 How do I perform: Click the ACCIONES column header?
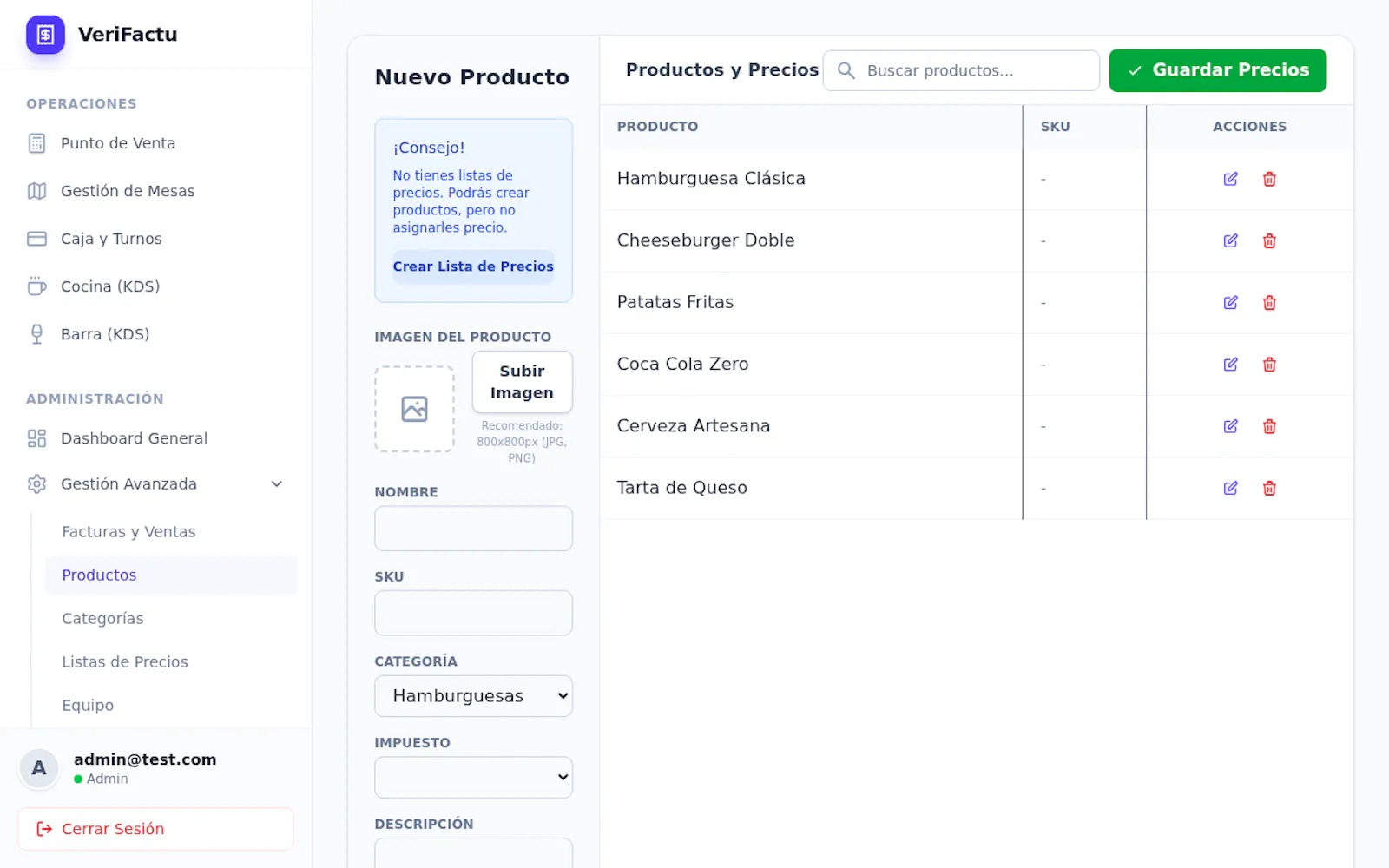click(x=1249, y=127)
